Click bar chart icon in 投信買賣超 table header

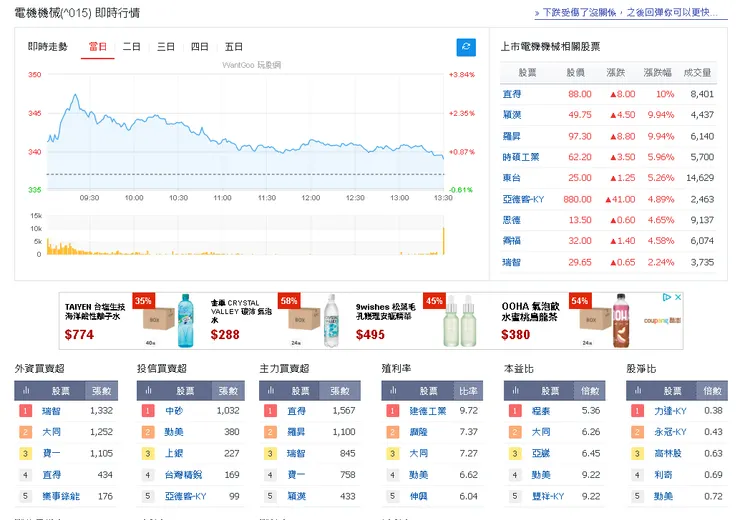(x=147, y=391)
